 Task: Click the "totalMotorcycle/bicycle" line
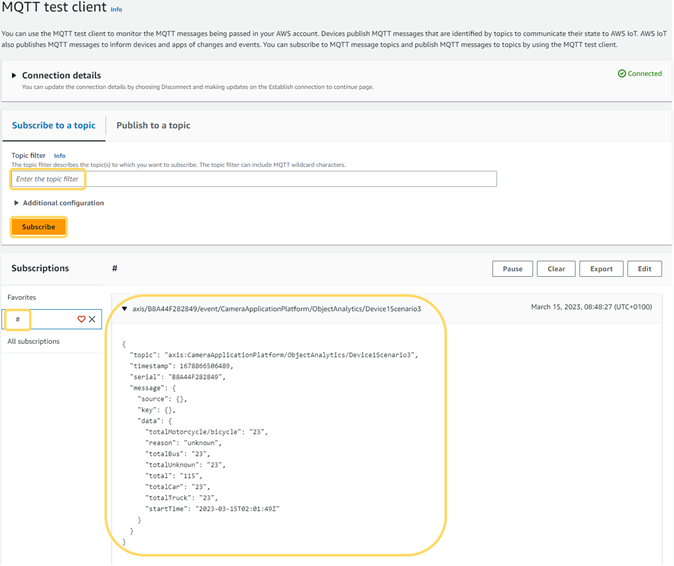tap(206, 432)
